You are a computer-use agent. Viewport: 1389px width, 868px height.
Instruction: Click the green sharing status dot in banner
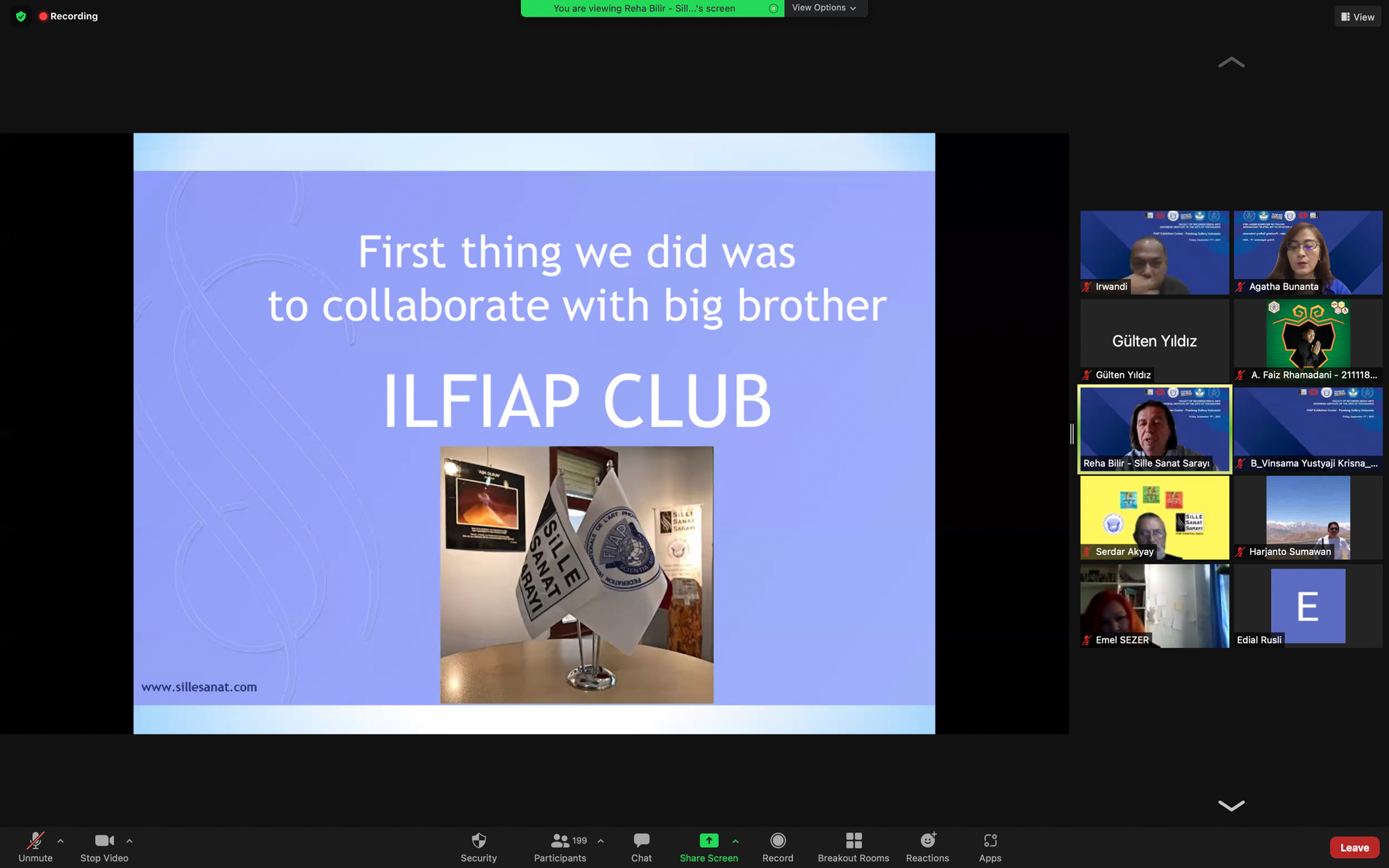773,8
